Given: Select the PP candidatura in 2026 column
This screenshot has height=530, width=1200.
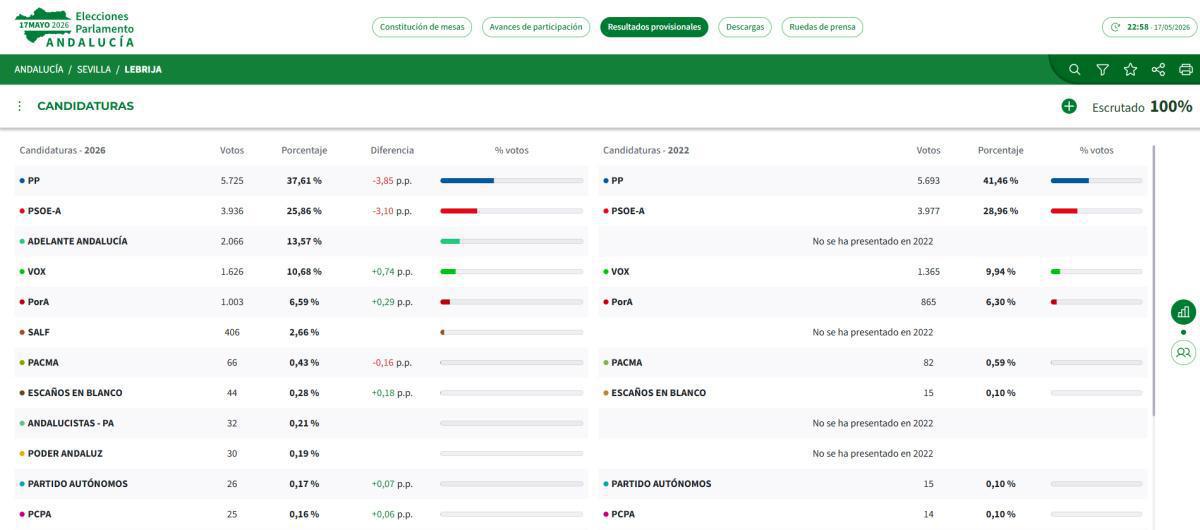Looking at the screenshot, I should point(34,181).
